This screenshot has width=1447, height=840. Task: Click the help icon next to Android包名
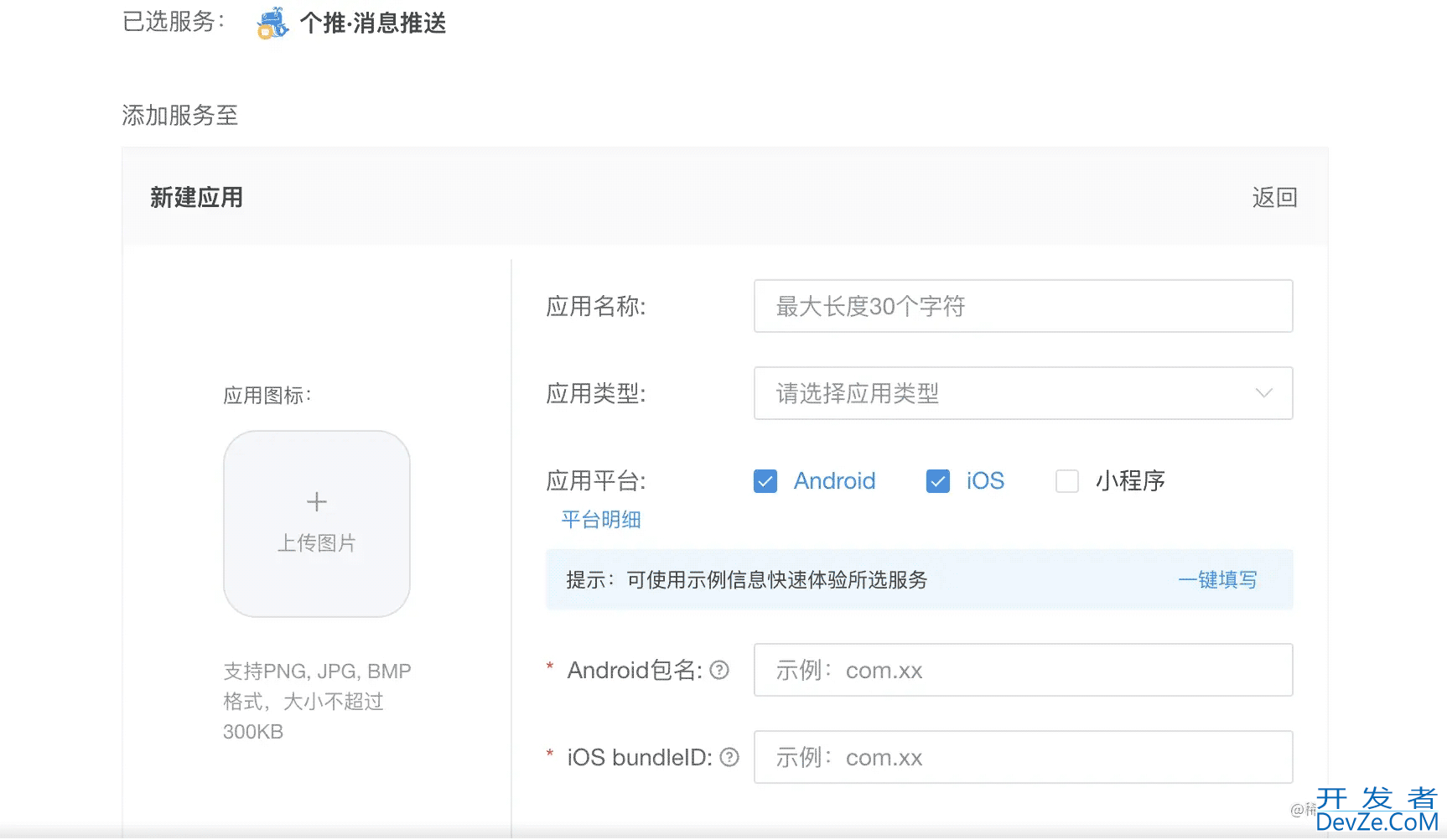pos(719,670)
